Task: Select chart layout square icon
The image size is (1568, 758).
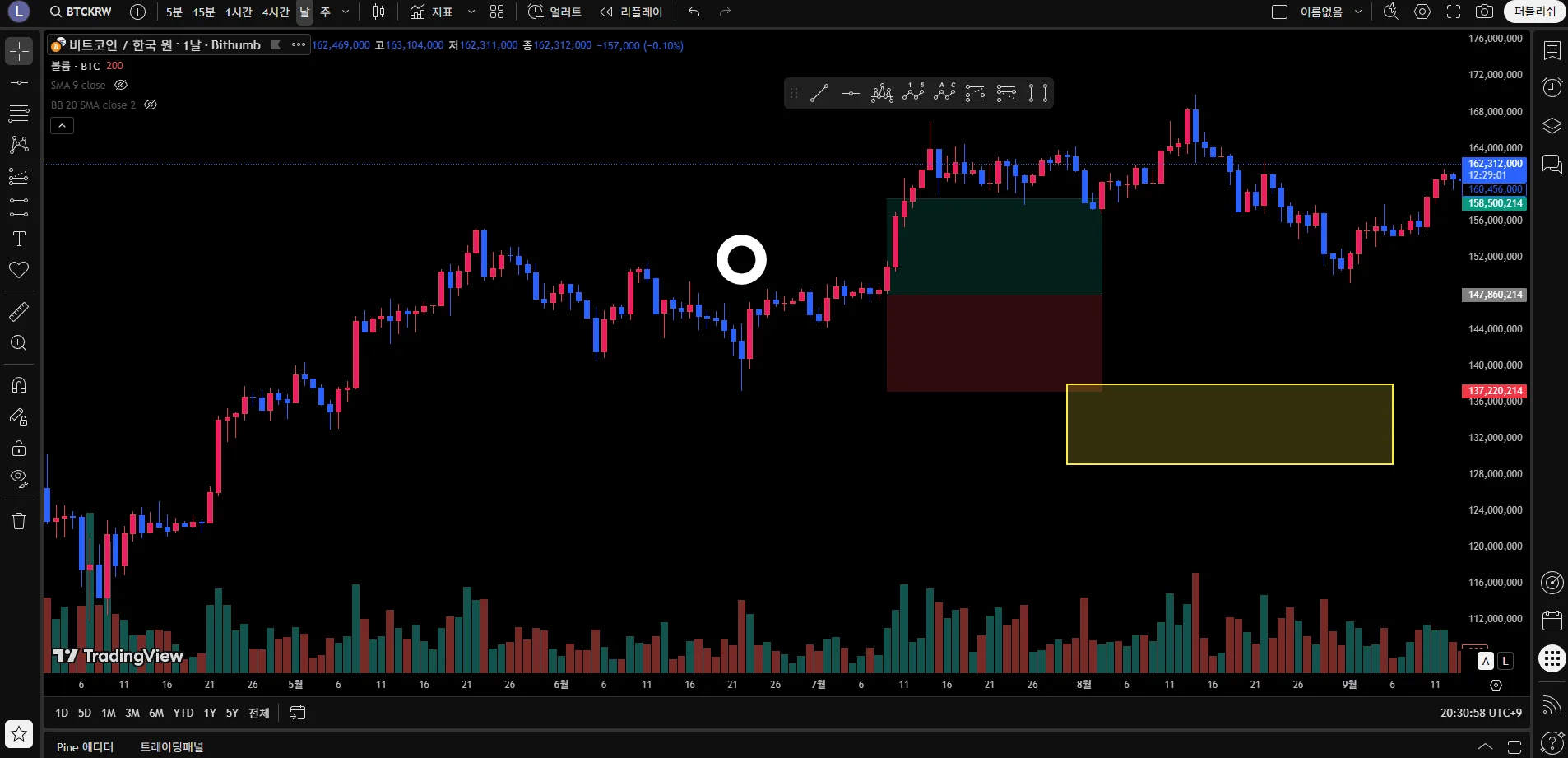Action: pos(1279,12)
